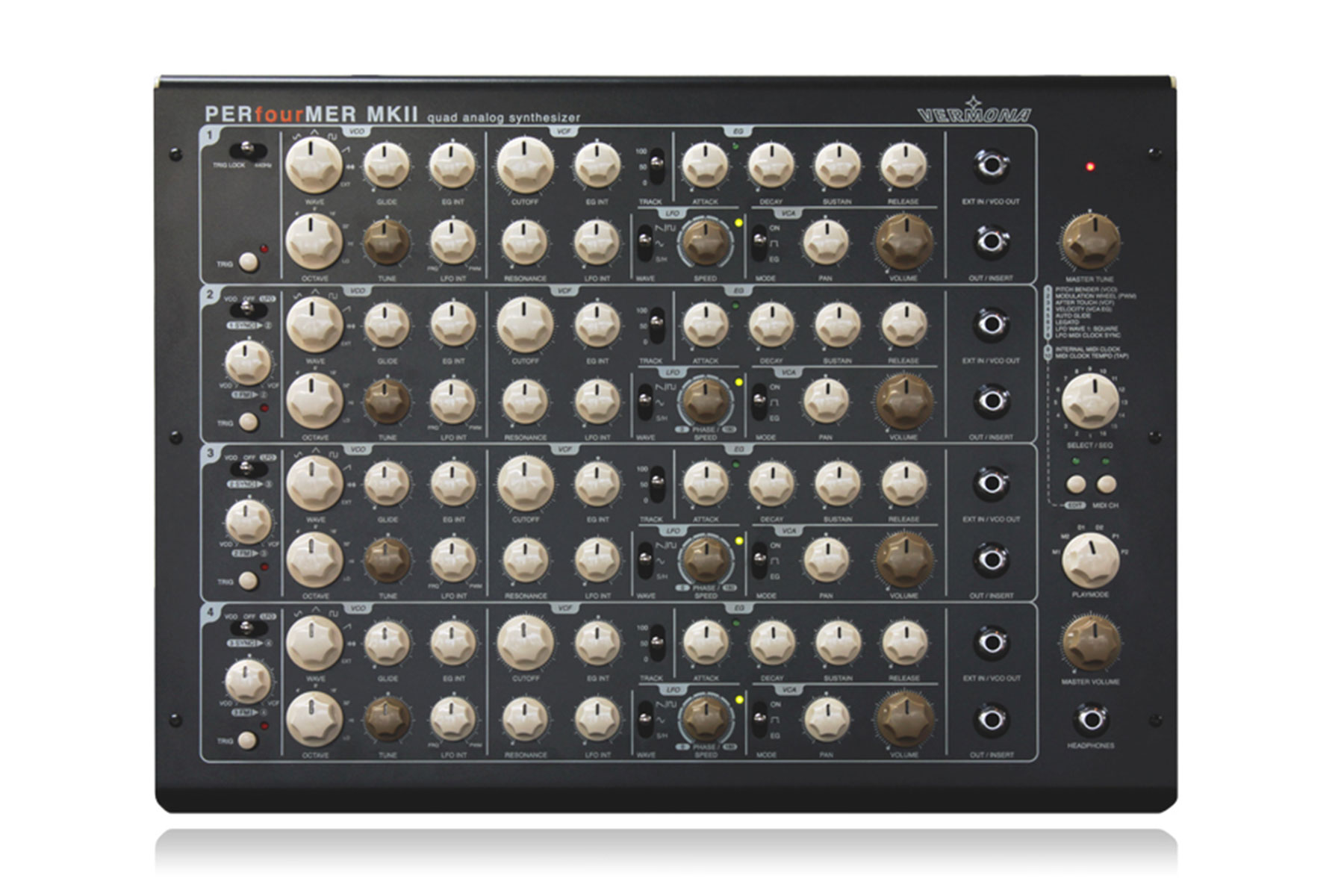Screen dimensions: 1344x896
Task: Click channel 4 VCO / VCF FM knob
Action: [248, 682]
